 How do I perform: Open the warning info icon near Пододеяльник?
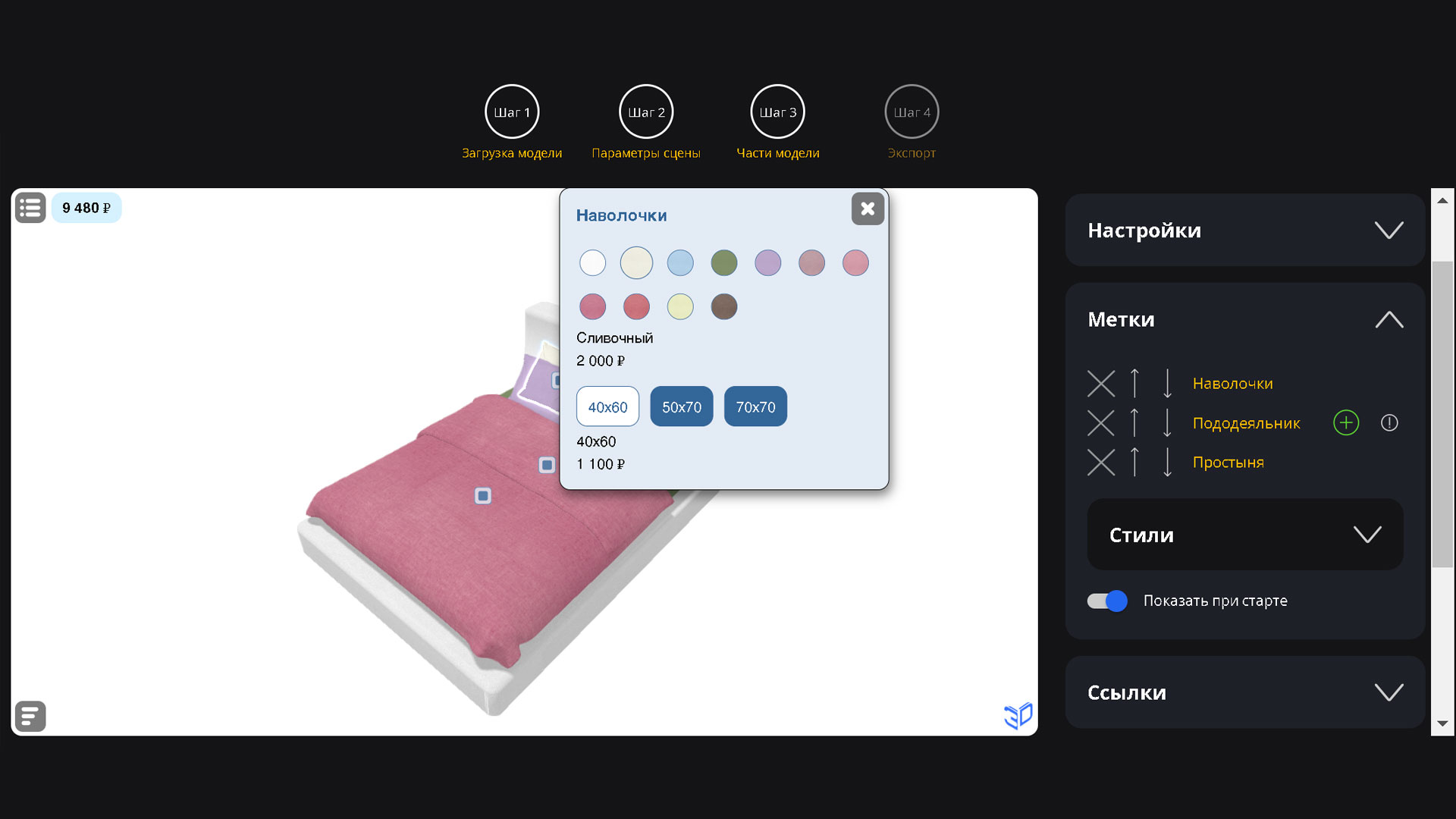tap(1390, 423)
